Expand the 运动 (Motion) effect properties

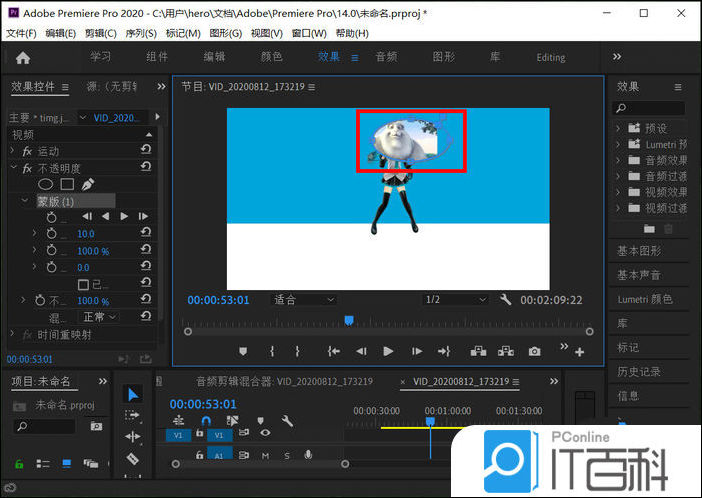[14, 151]
